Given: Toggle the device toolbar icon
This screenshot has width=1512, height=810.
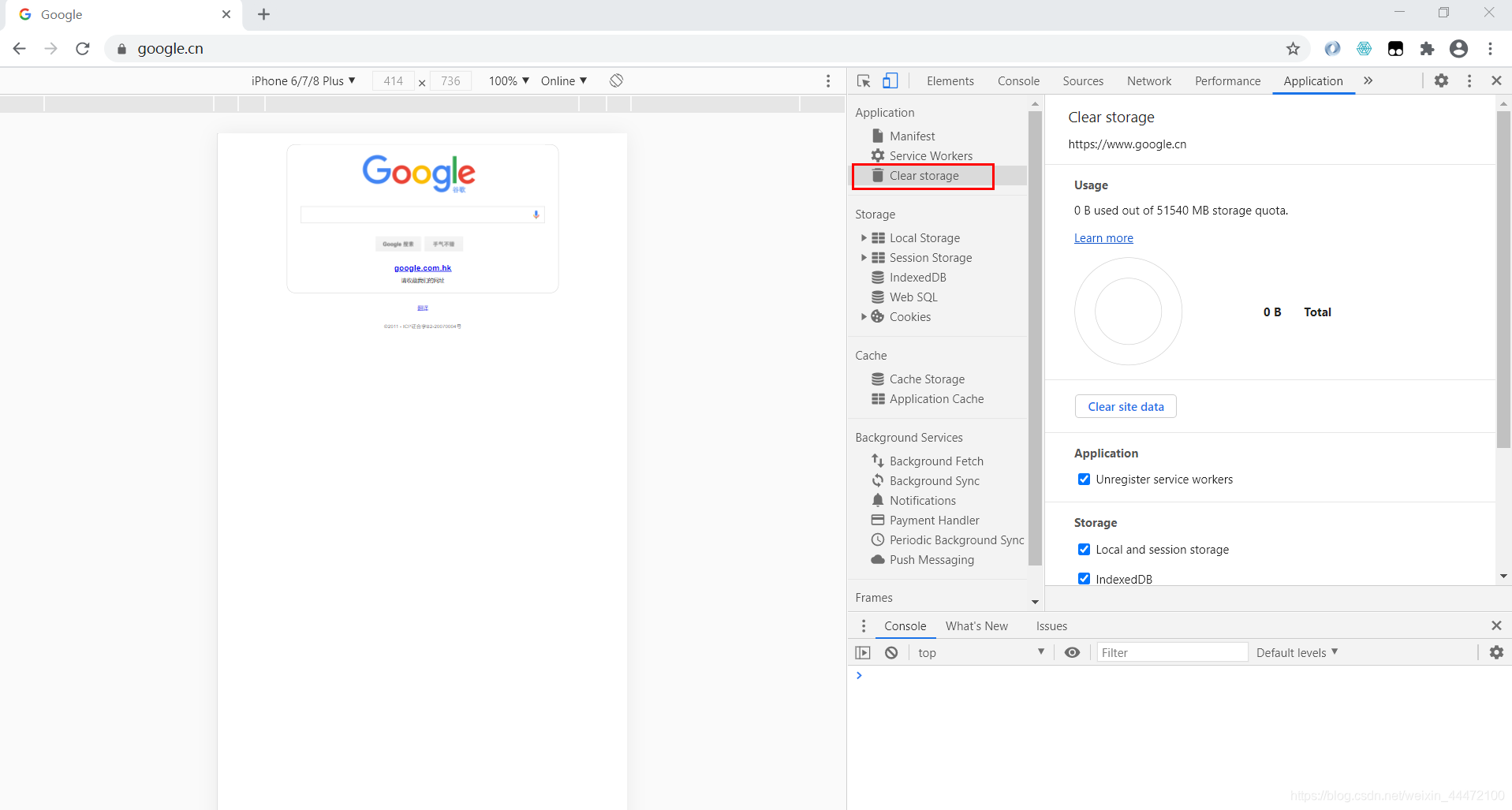Looking at the screenshot, I should pos(890,80).
